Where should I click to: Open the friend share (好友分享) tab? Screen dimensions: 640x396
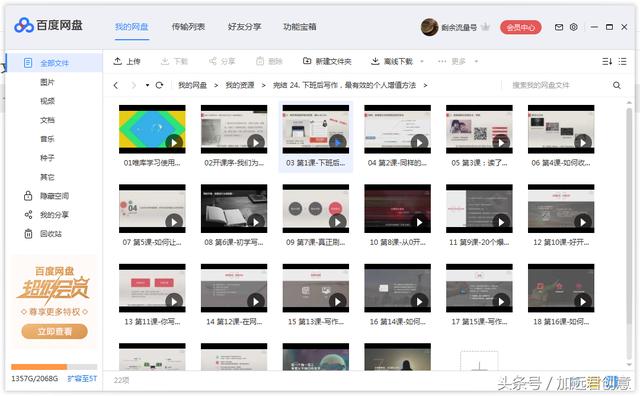244,27
